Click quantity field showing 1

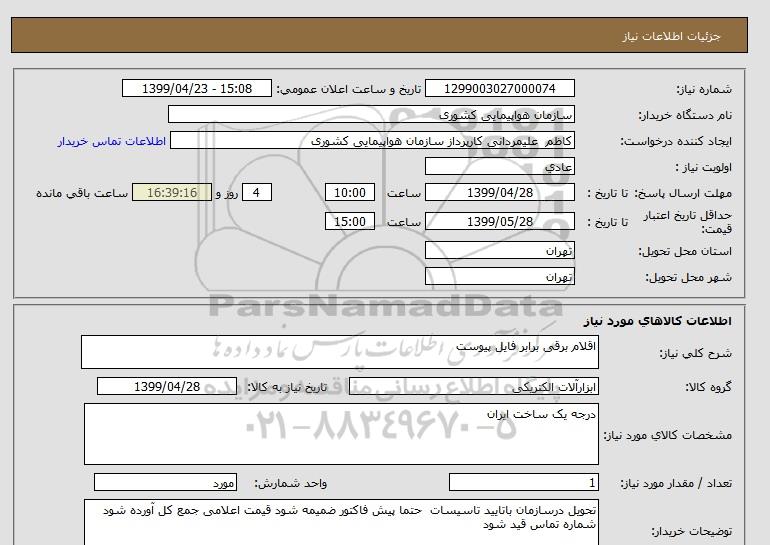pyautogui.click(x=524, y=483)
